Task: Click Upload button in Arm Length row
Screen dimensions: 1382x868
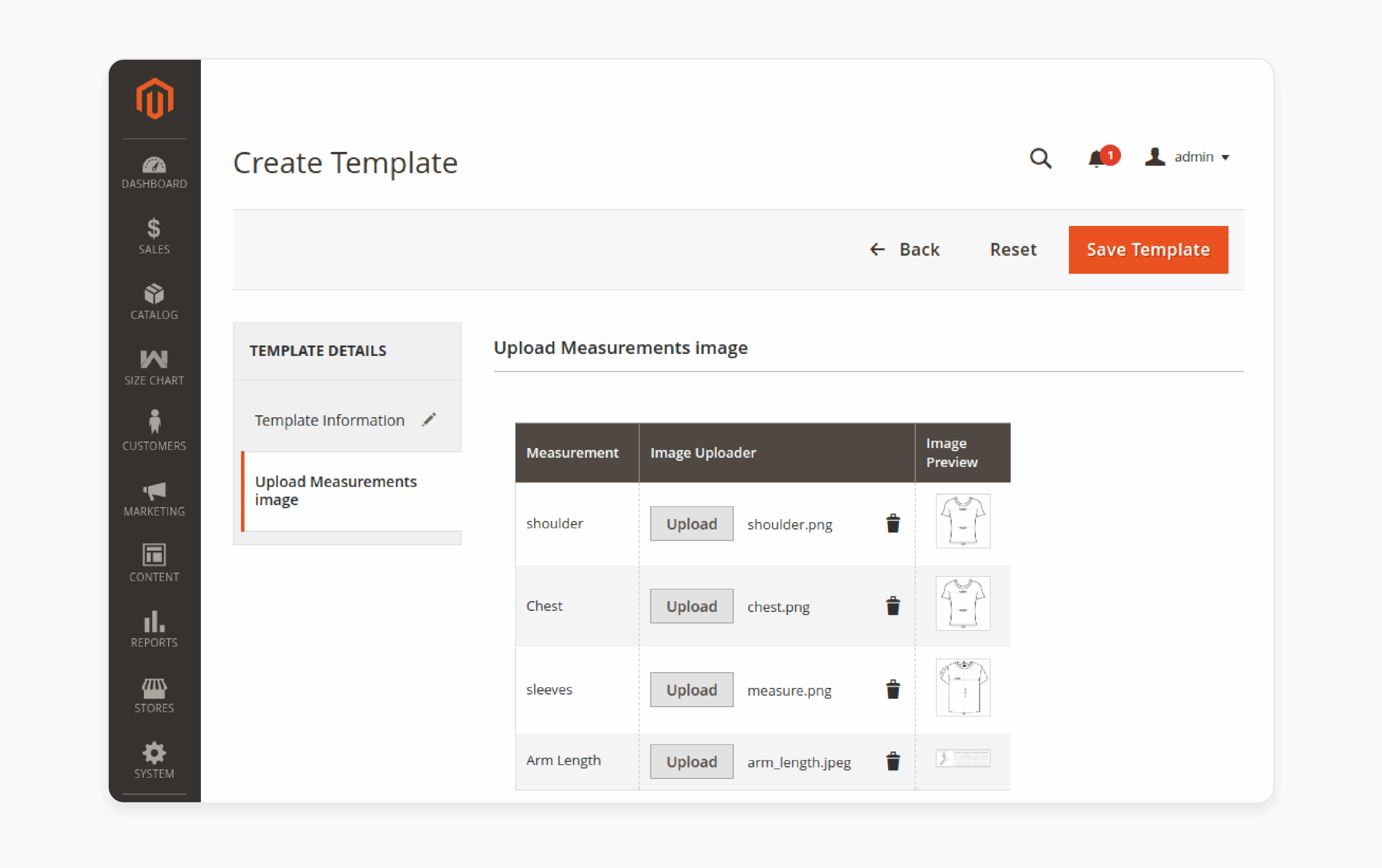Action: (691, 761)
